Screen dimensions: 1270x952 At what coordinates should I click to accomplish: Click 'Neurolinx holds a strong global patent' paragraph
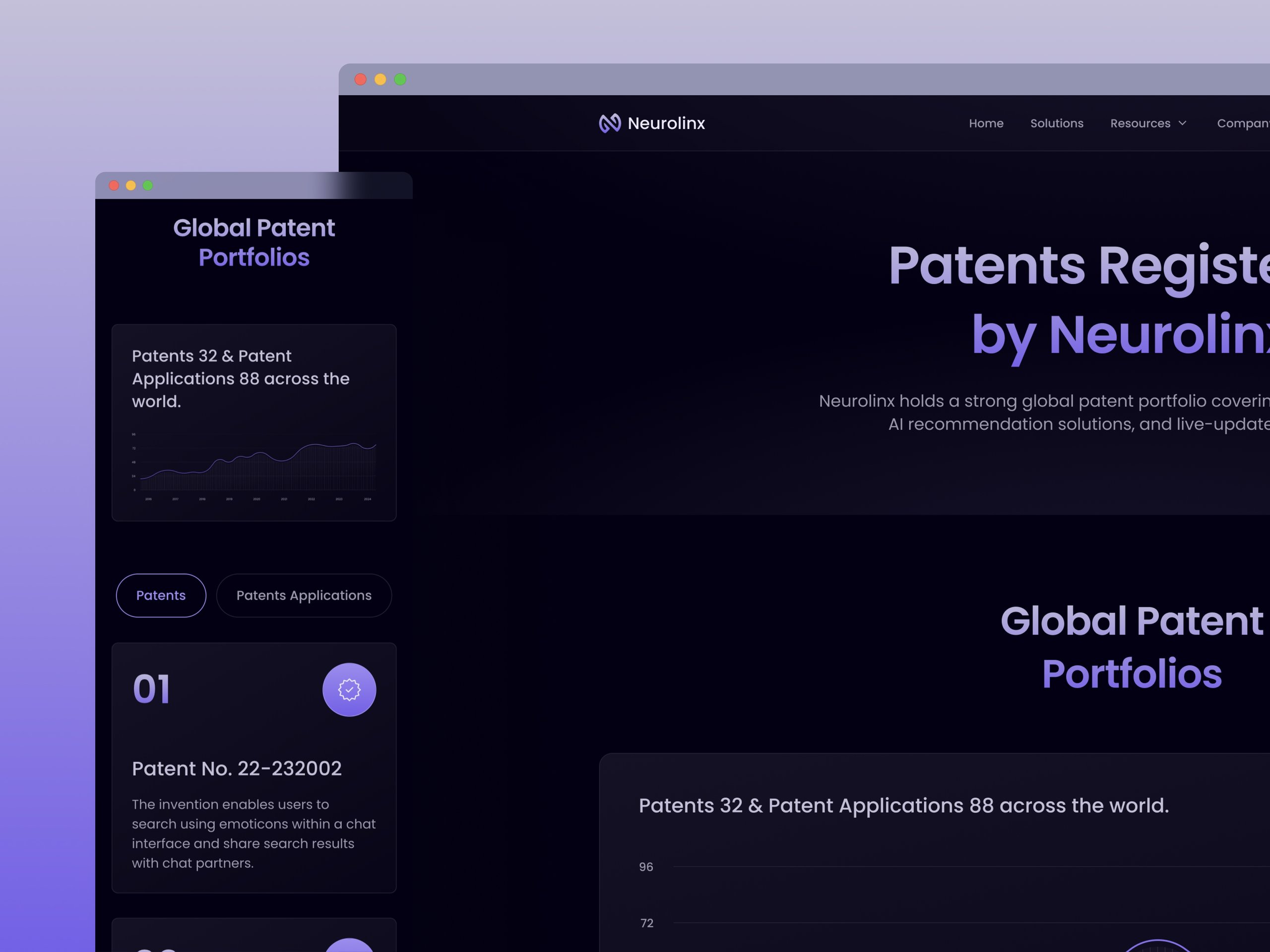coord(1044,413)
